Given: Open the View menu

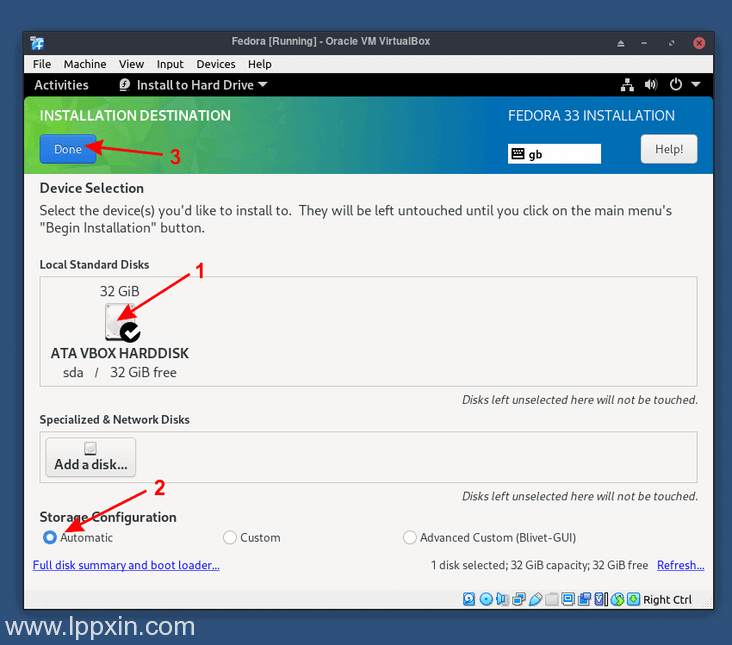Looking at the screenshot, I should tap(131, 64).
